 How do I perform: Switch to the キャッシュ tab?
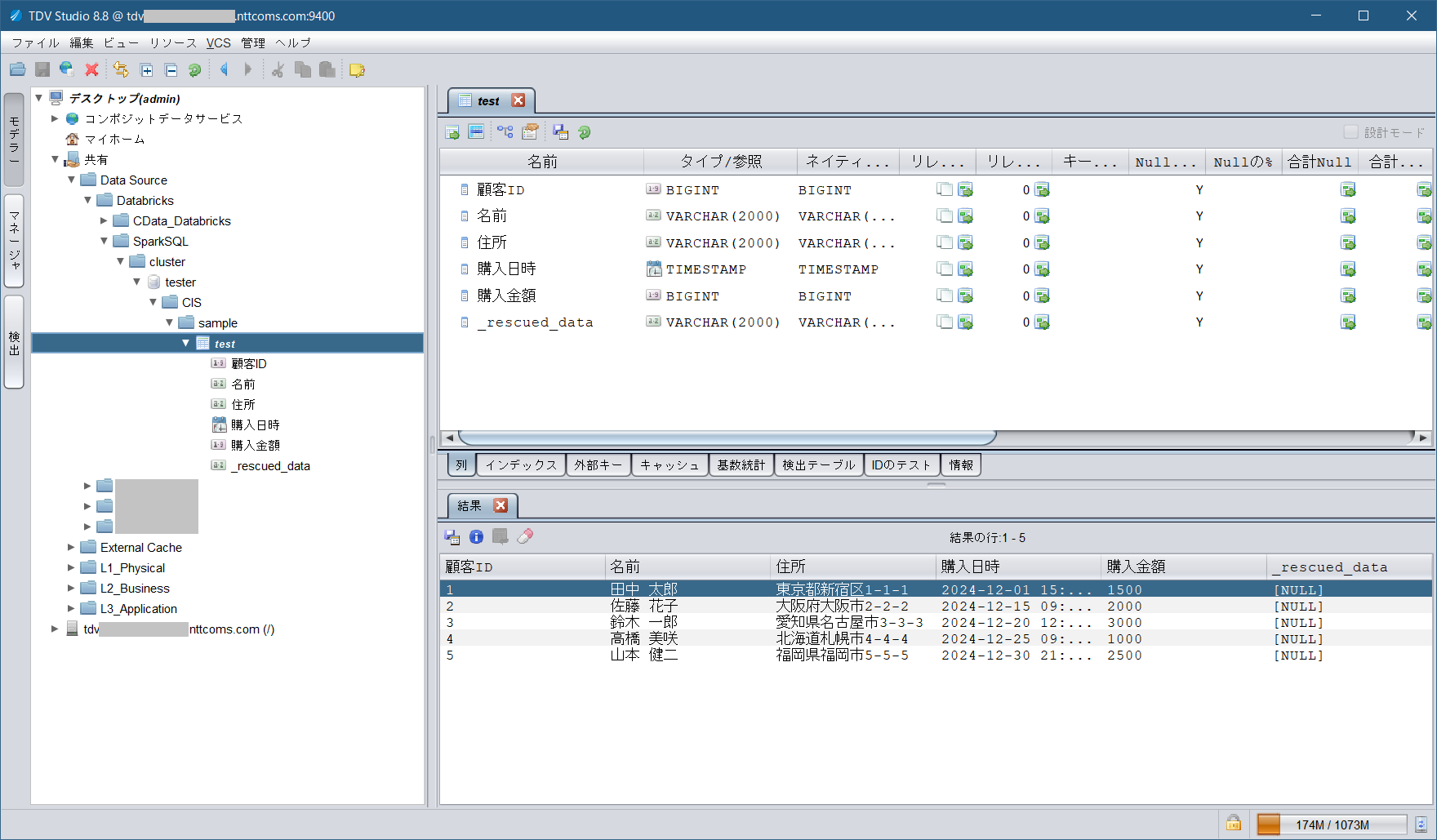point(670,465)
